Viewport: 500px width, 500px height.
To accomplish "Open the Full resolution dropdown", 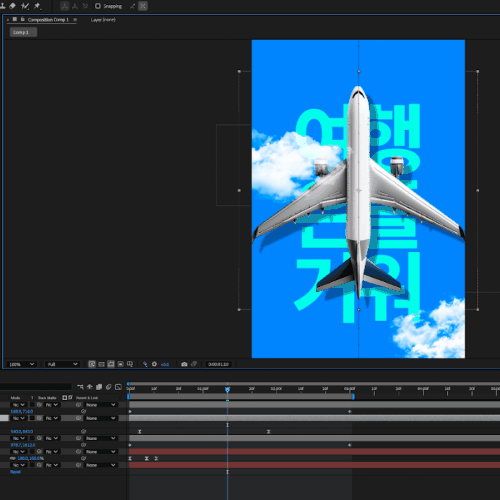I will click(62, 364).
